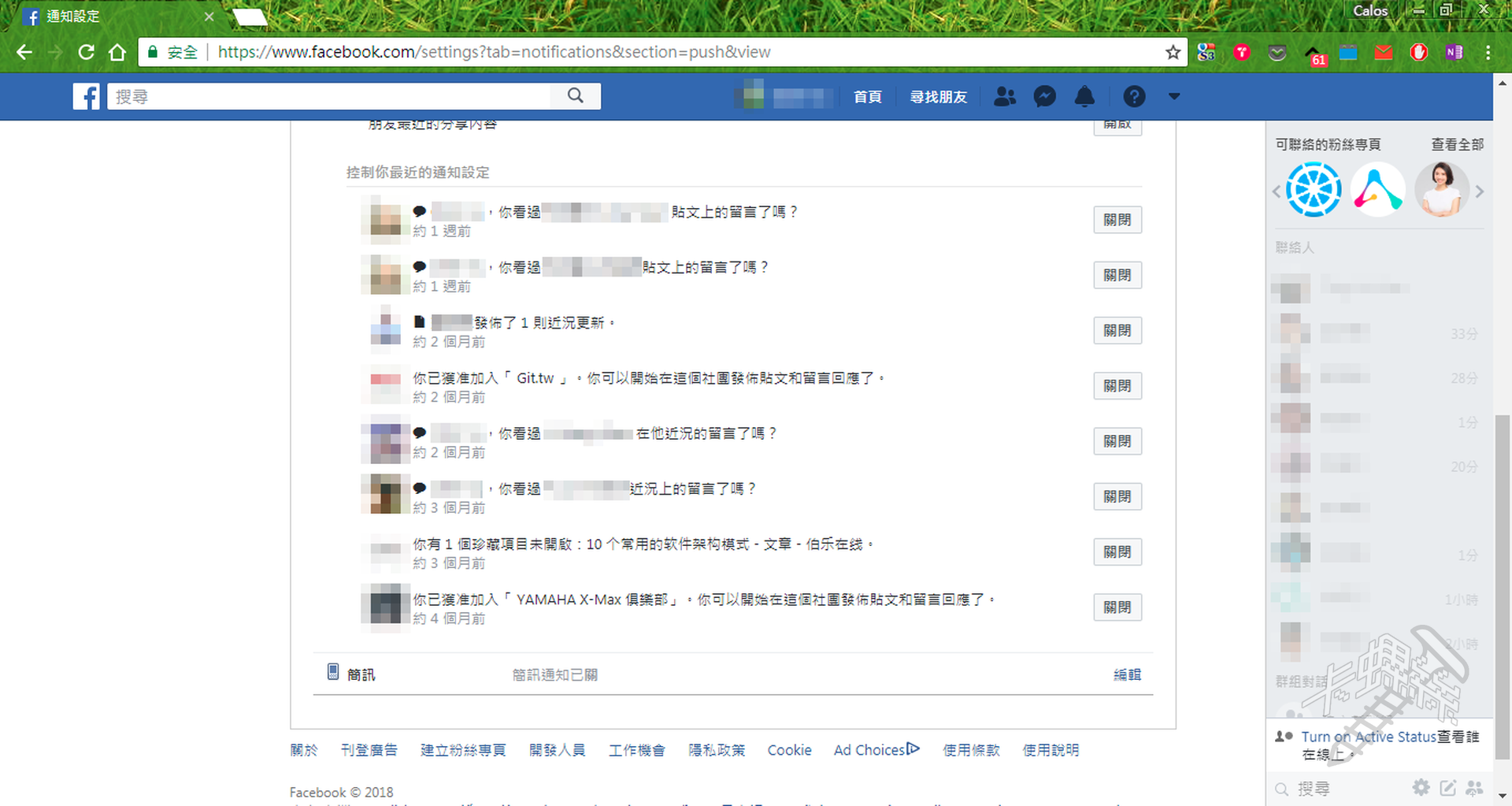Image resolution: width=1512 pixels, height=806 pixels.
Task: Open account dropdown arrow in top bar
Action: (1174, 96)
